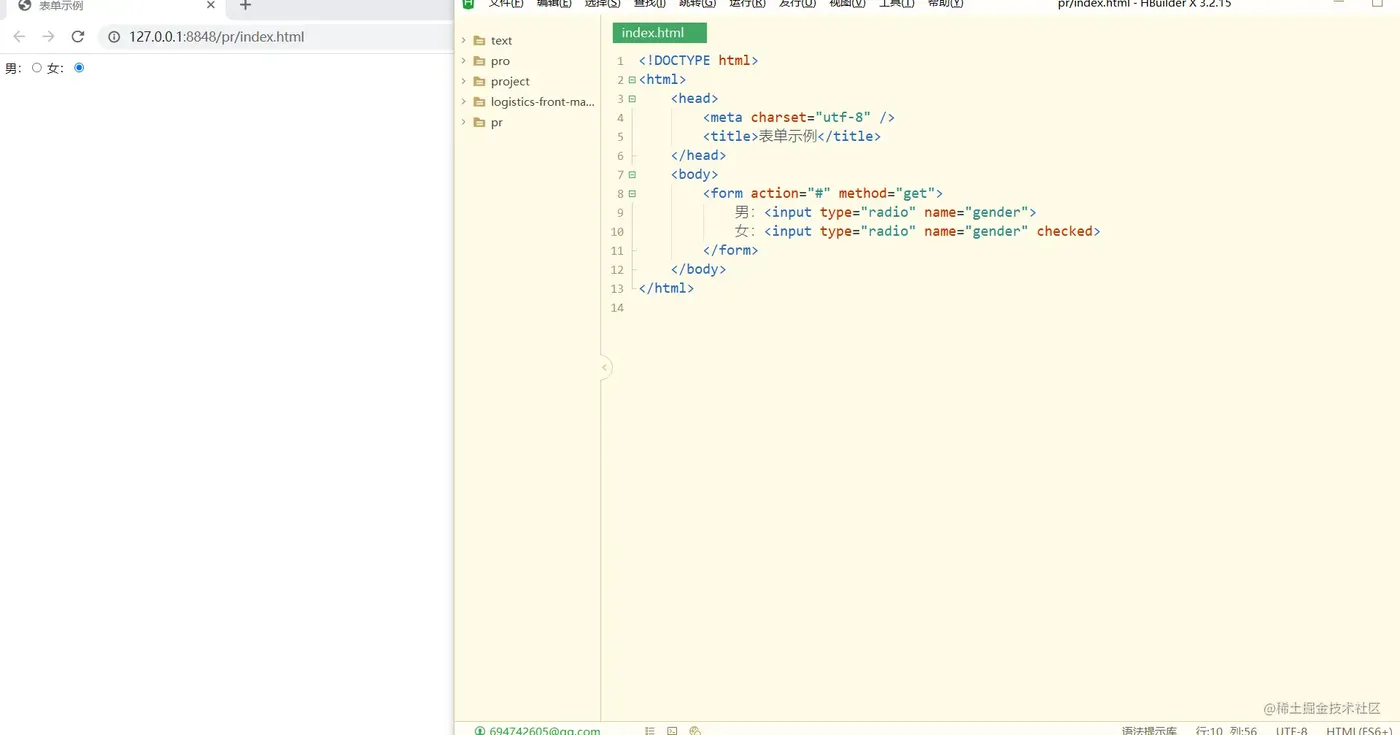Image resolution: width=1400 pixels, height=735 pixels.
Task: Click the <!DOCTYPE html> code line
Action: pos(699,60)
